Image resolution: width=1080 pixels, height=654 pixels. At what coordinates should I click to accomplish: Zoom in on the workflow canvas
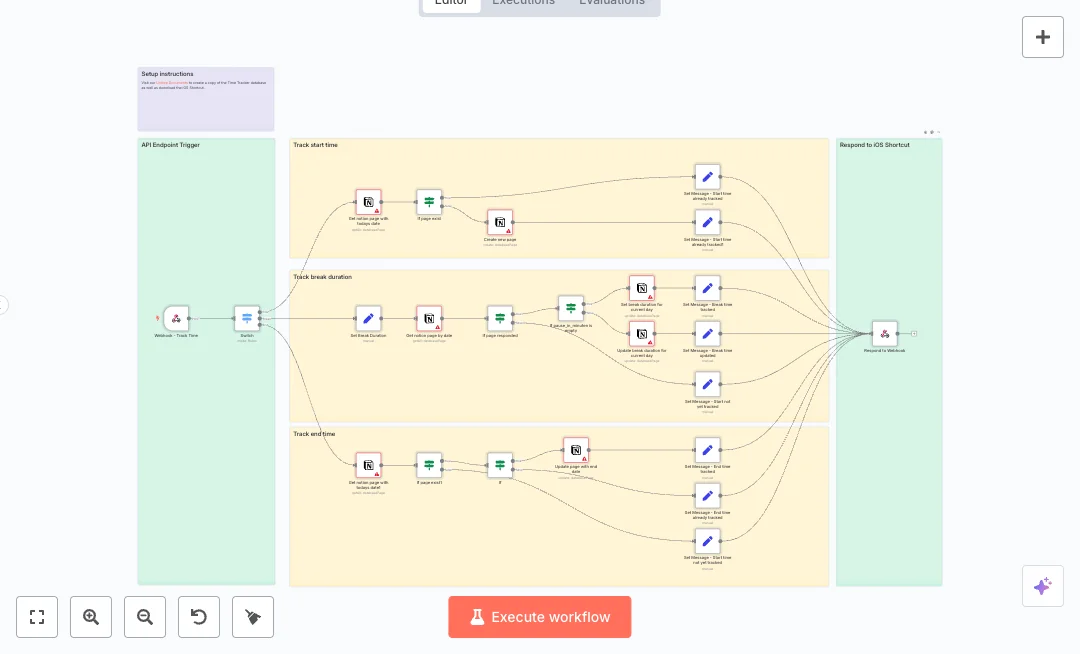pos(91,617)
